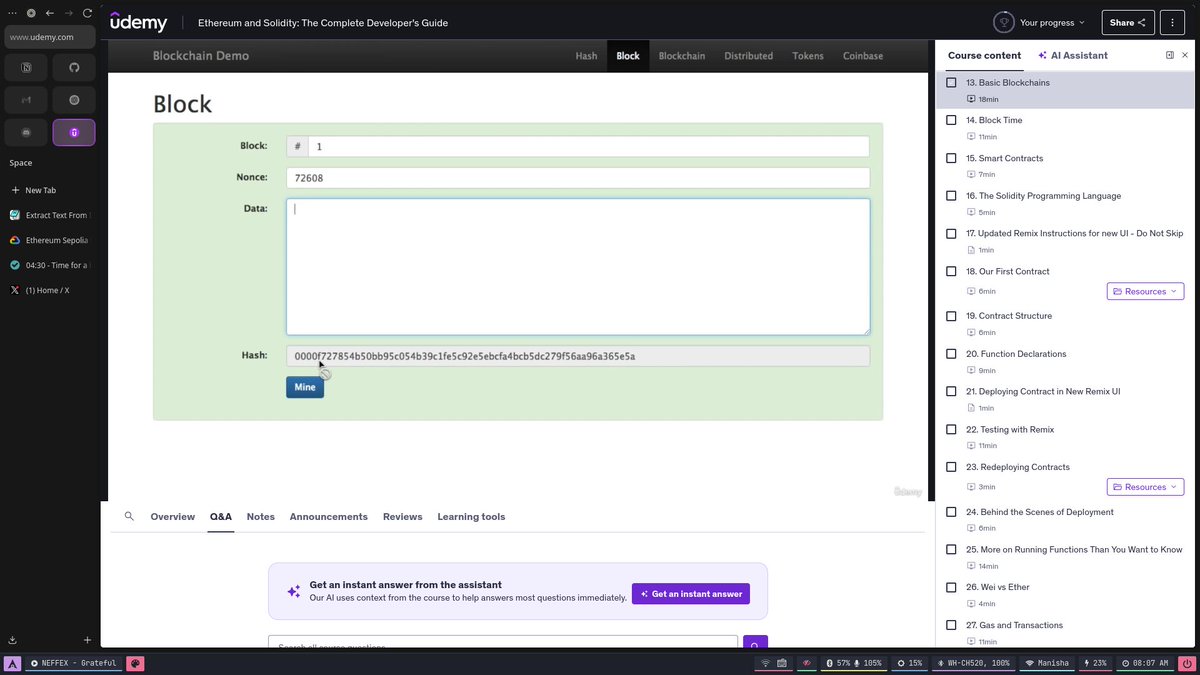Open the Tokens tab in demo
Image resolution: width=1200 pixels, height=675 pixels.
point(808,56)
